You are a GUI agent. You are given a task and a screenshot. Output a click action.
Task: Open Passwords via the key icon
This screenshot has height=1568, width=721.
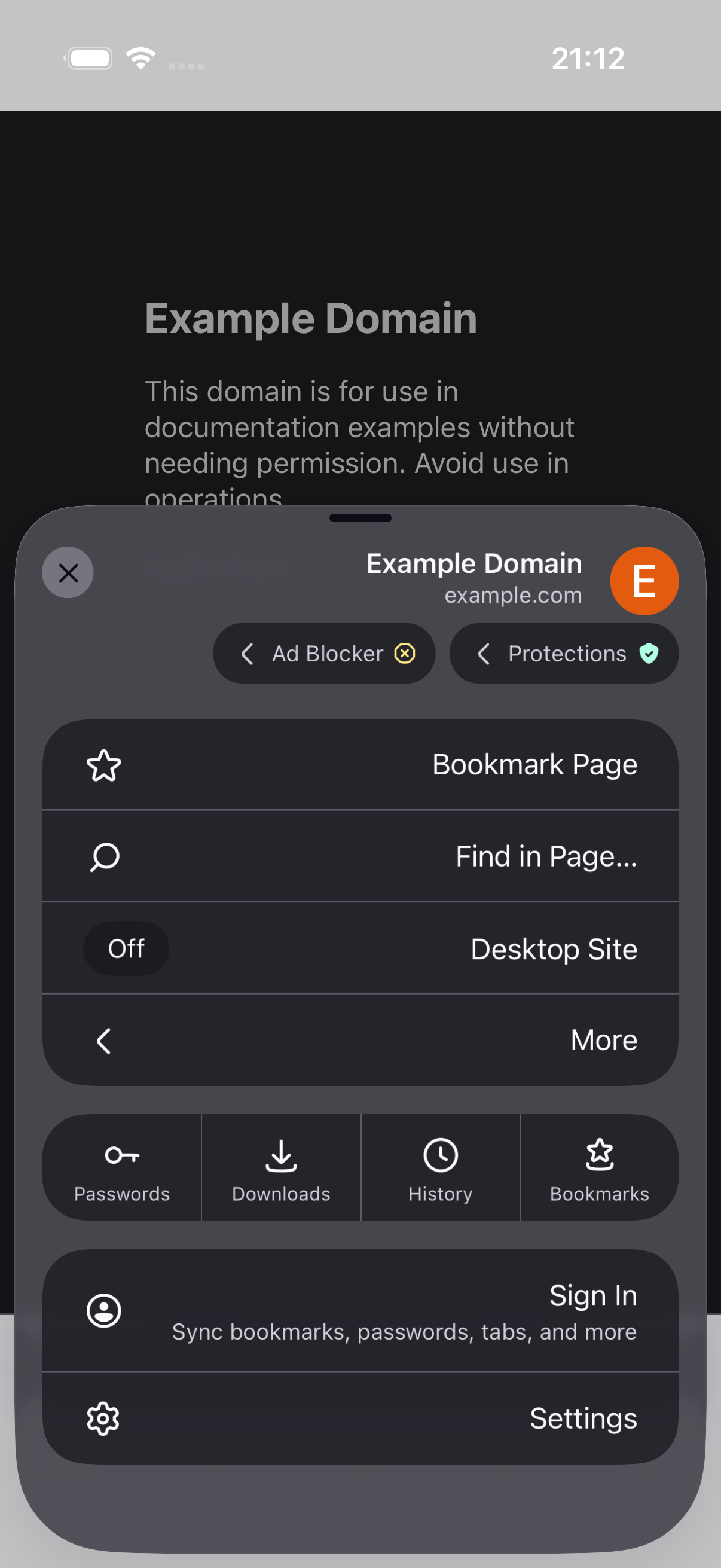(x=122, y=1155)
